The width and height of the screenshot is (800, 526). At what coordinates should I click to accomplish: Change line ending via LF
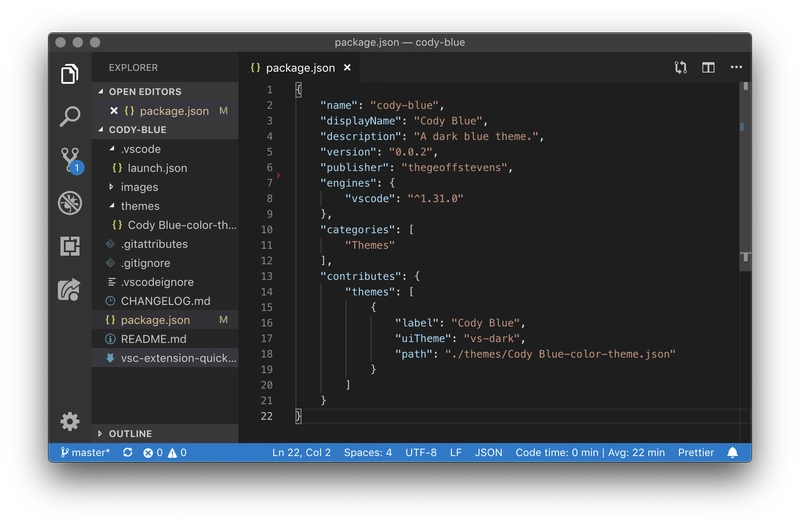pos(456,453)
